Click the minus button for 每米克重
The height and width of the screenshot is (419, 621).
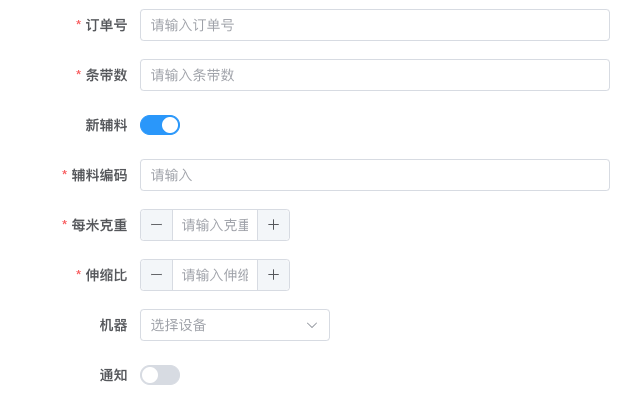(x=156, y=225)
